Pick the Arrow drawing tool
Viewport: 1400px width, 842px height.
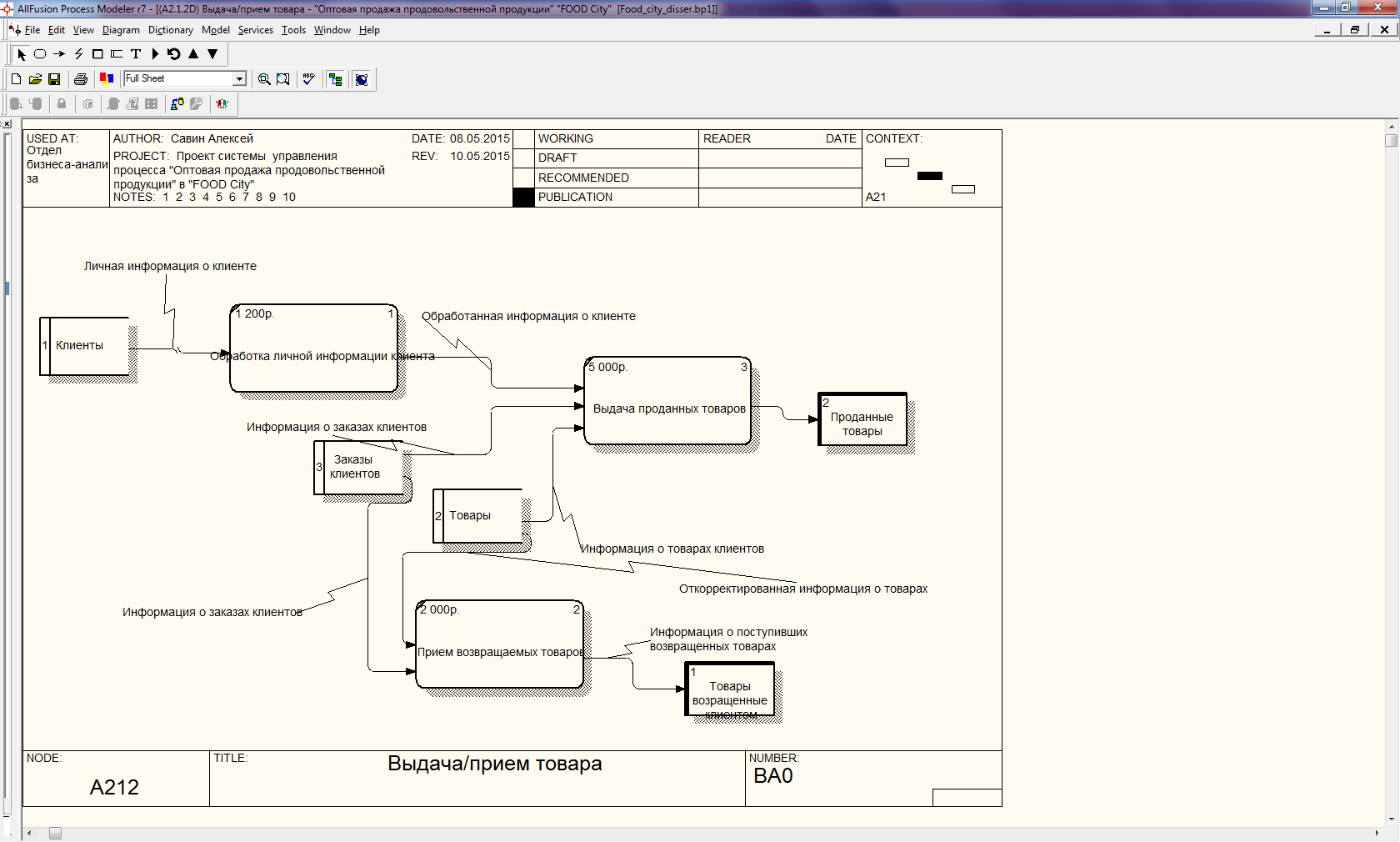pyautogui.click(x=59, y=54)
